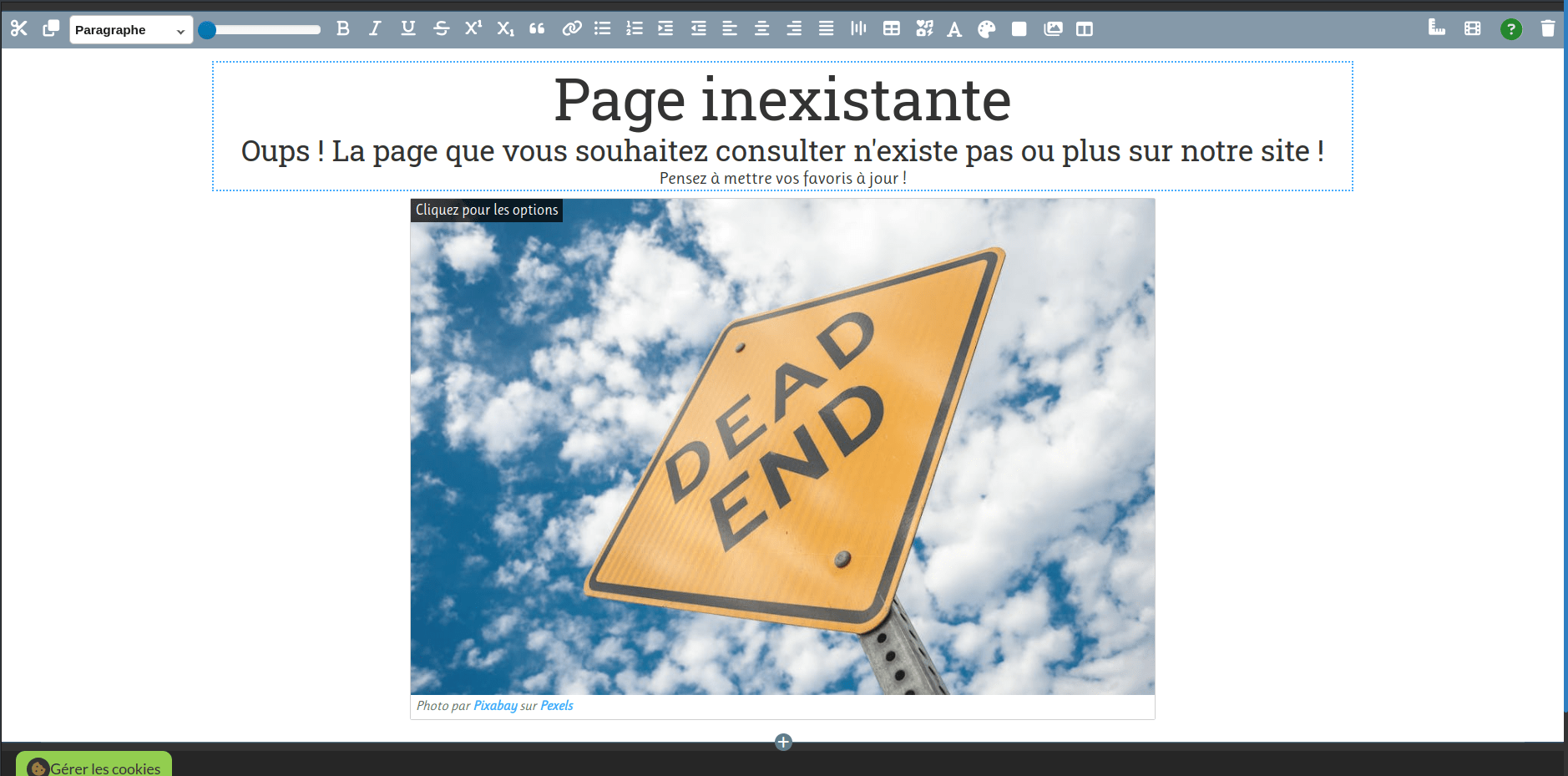Create a numbered list
The image size is (1568, 776).
635,29
